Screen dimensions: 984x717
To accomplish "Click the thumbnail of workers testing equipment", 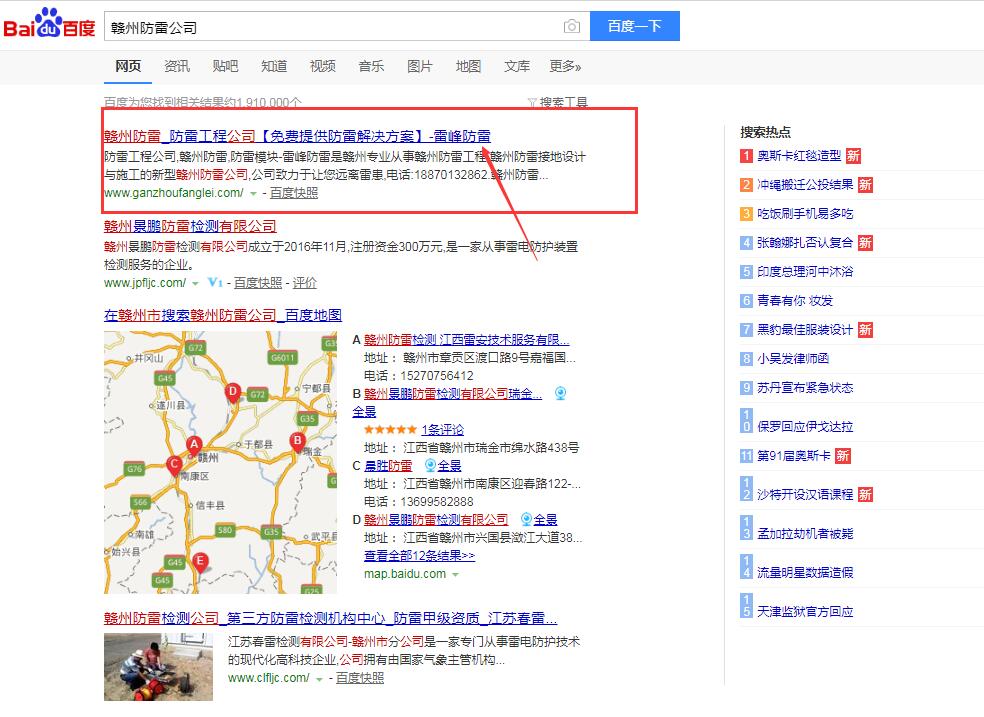I will [158, 667].
